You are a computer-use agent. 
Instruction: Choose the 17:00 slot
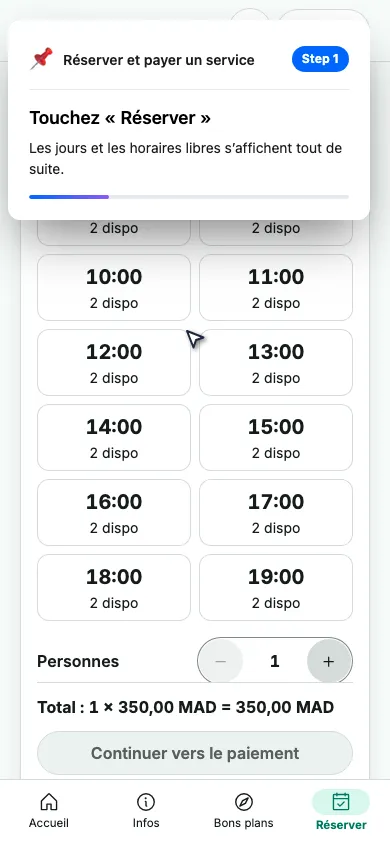click(x=276, y=512)
